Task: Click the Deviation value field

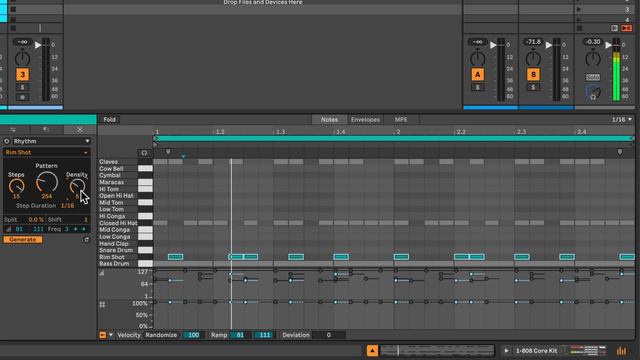Action: tap(329, 335)
